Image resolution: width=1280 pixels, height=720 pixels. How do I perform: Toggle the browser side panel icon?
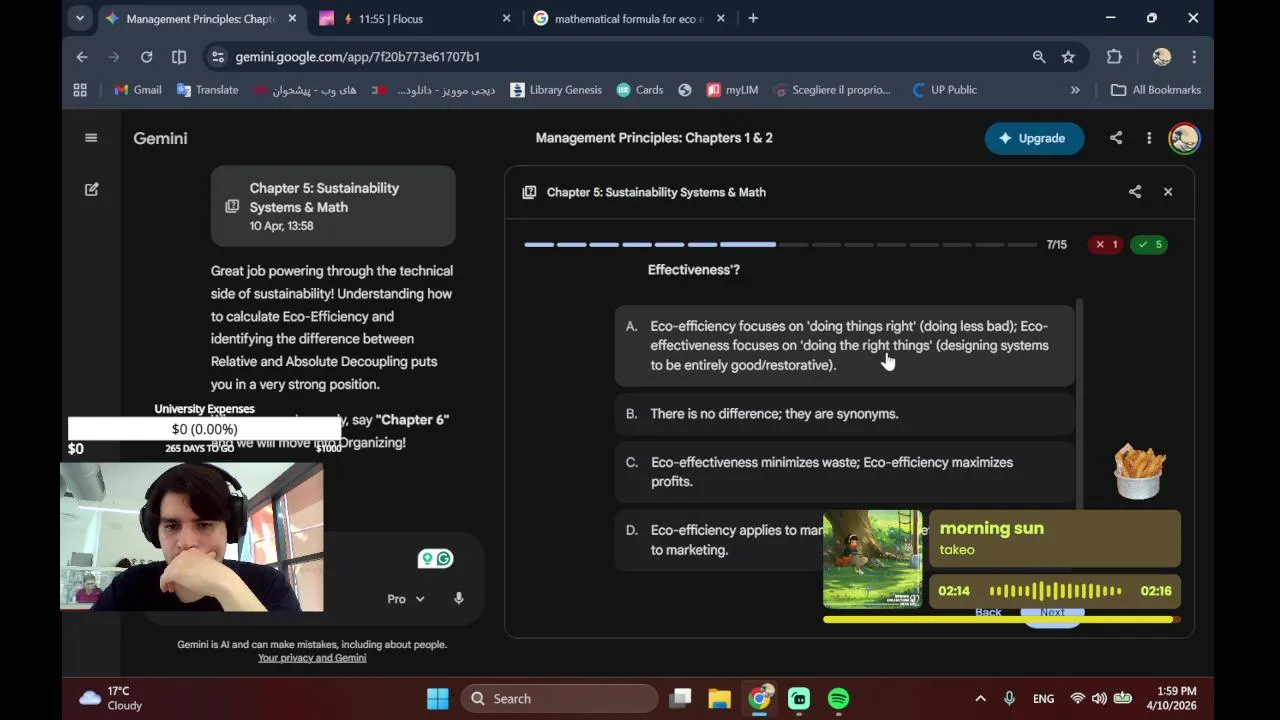point(179,57)
